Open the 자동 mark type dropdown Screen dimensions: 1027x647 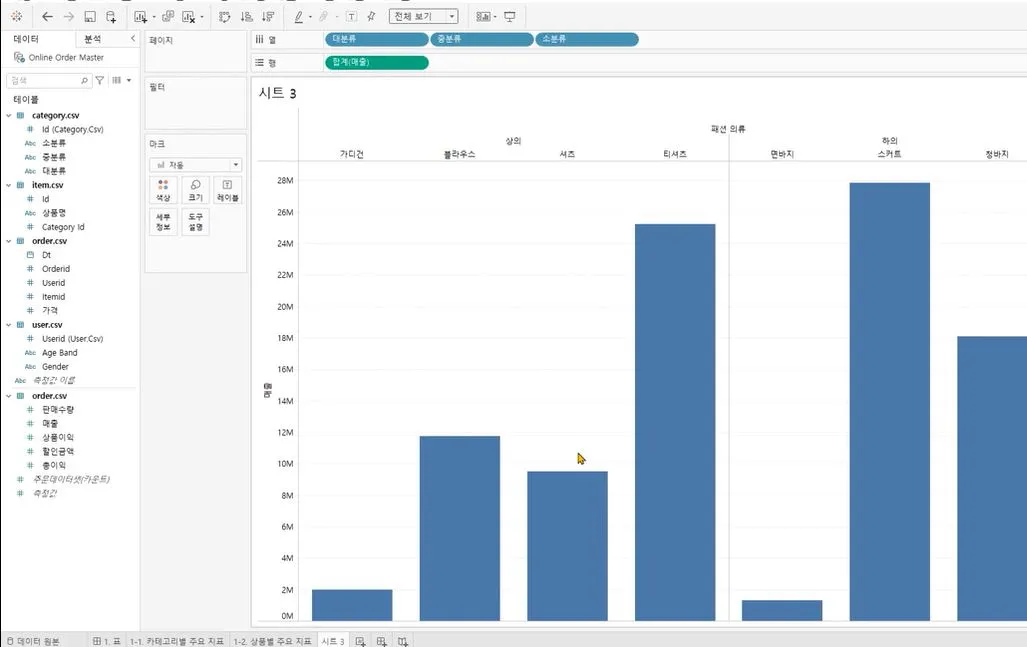[x=195, y=165]
